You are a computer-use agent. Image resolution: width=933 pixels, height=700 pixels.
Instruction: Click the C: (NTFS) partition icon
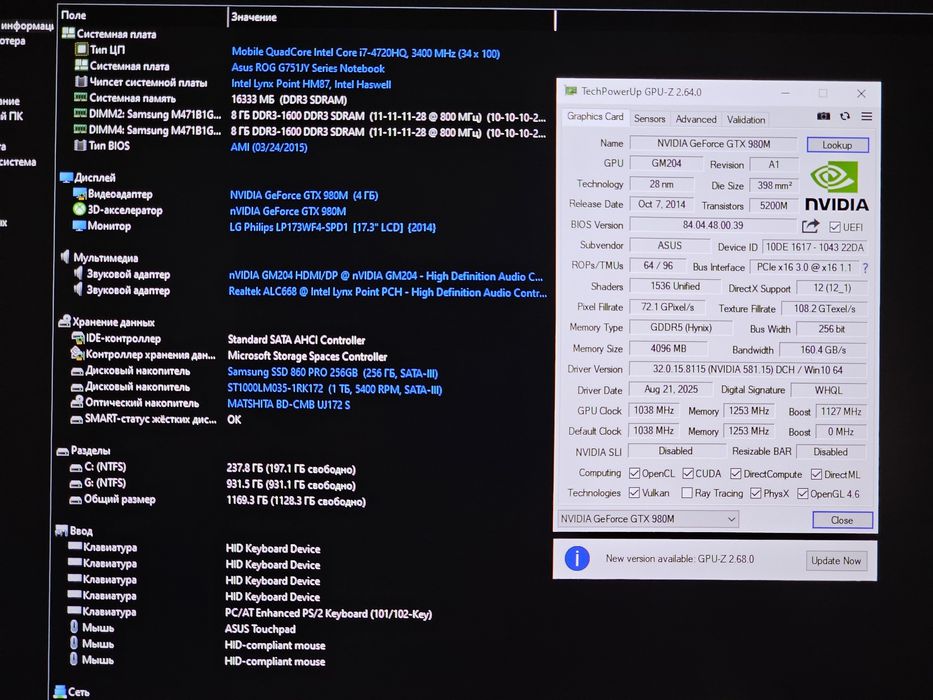pyautogui.click(x=76, y=467)
